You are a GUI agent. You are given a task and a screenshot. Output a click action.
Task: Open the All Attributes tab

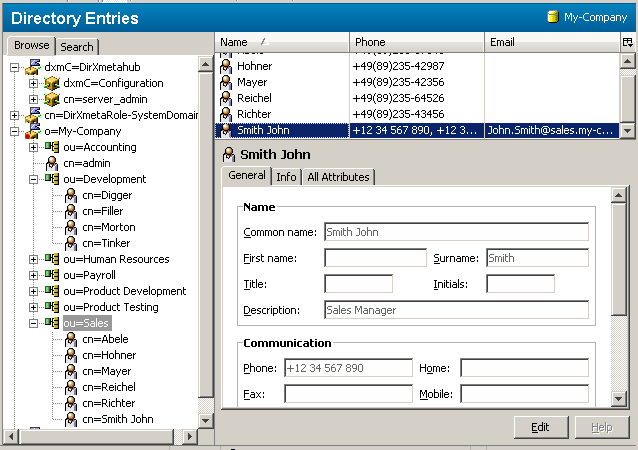pyautogui.click(x=338, y=177)
